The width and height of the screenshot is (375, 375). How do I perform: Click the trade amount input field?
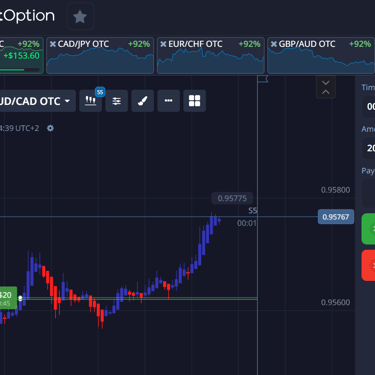click(x=369, y=148)
